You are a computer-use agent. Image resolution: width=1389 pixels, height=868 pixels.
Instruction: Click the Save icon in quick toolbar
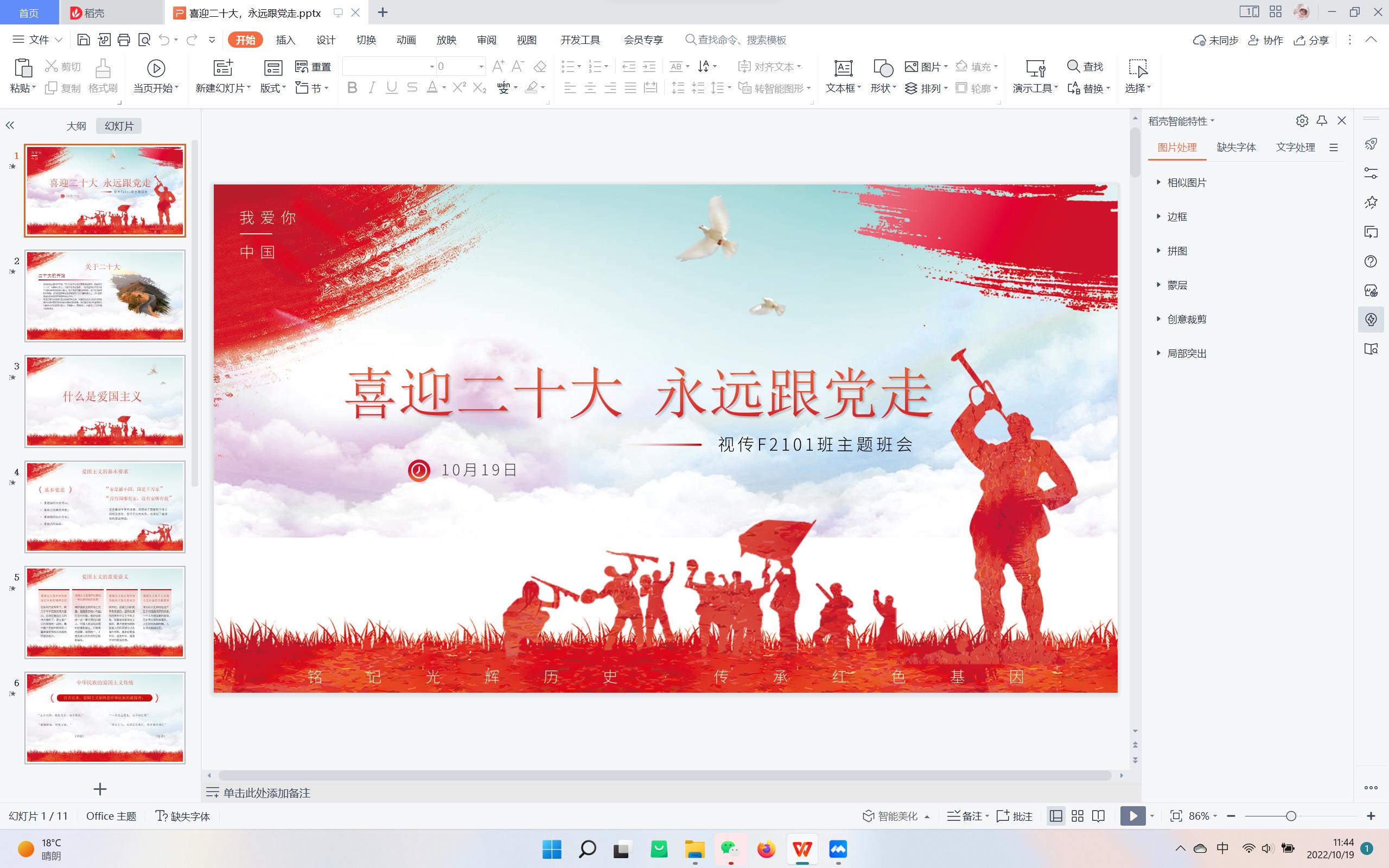tap(84, 40)
